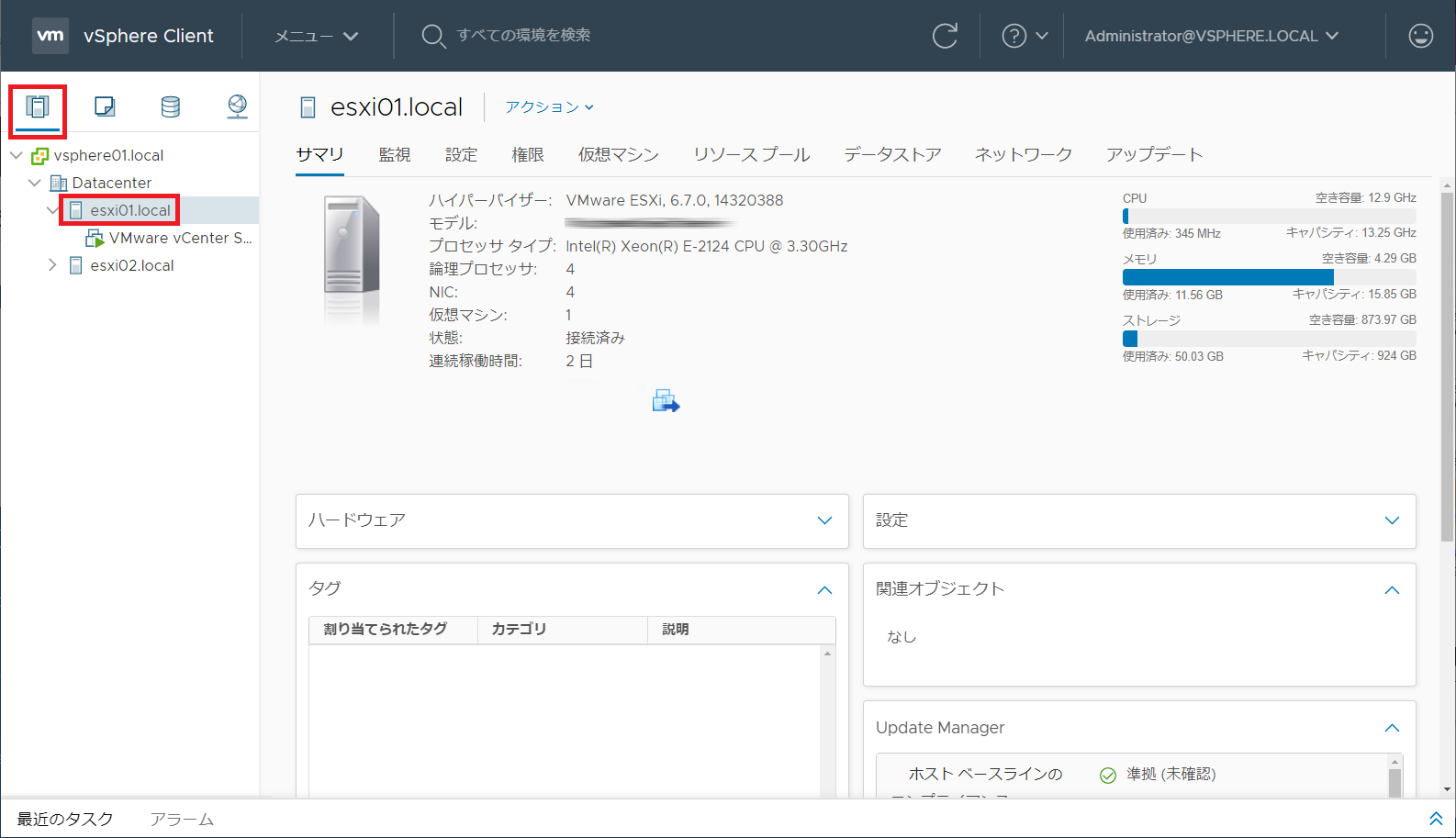Click the host icon beside esxi01.local title

pyautogui.click(x=308, y=107)
